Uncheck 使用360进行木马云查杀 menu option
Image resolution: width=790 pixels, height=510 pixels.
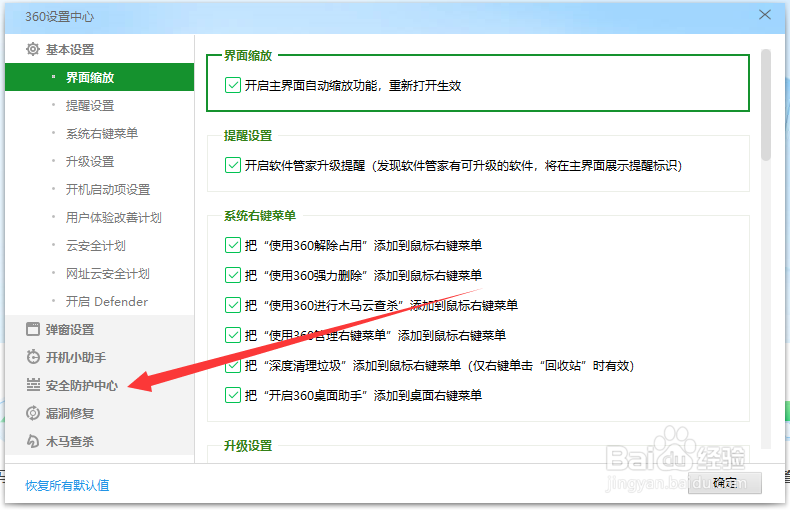click(233, 305)
